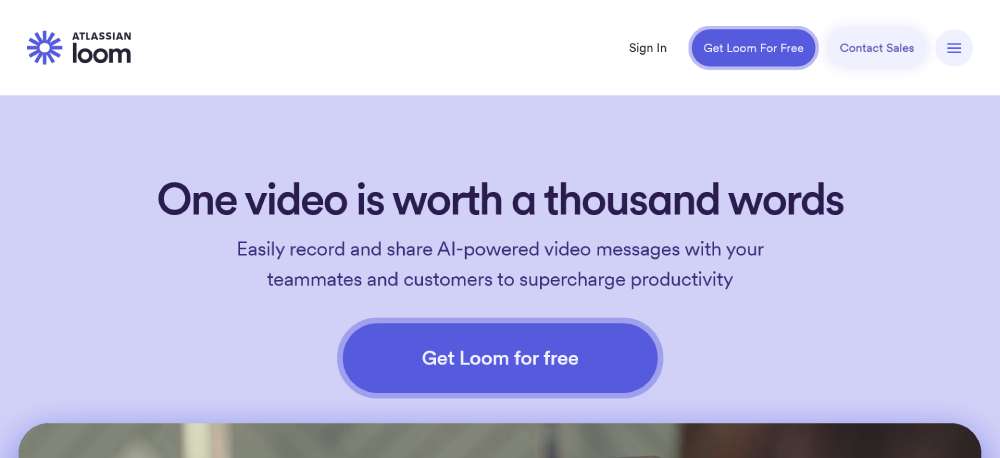Show more navigation options via circular menu button
This screenshot has height=458, width=1000.
(x=953, y=48)
